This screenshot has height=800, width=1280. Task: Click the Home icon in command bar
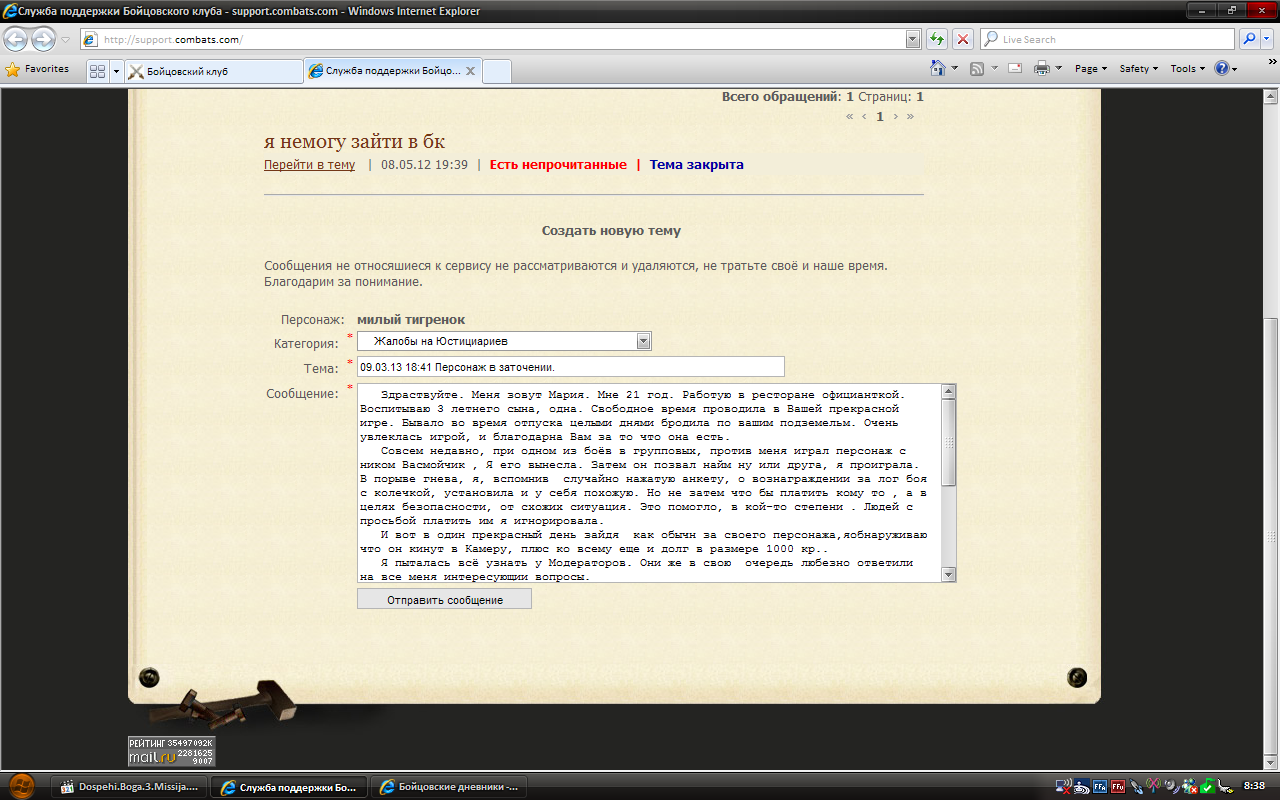point(937,68)
